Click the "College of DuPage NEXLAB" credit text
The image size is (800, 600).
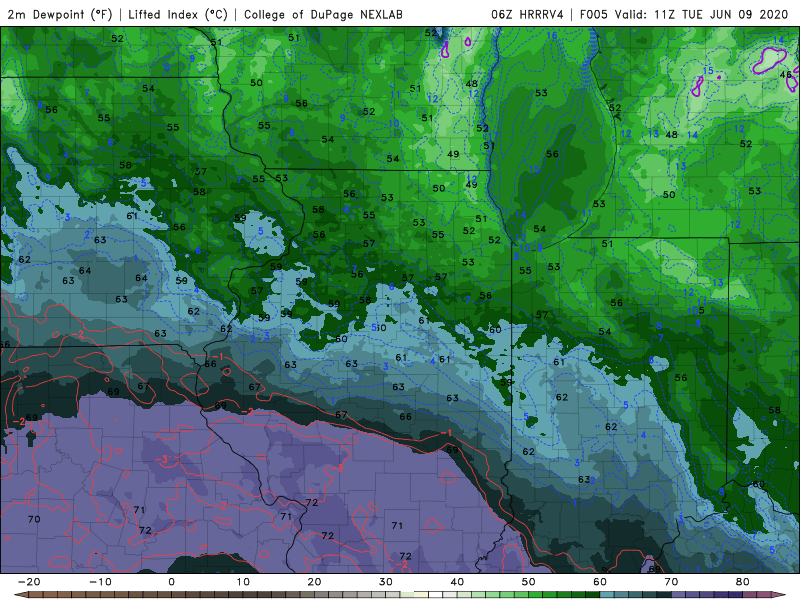point(323,14)
